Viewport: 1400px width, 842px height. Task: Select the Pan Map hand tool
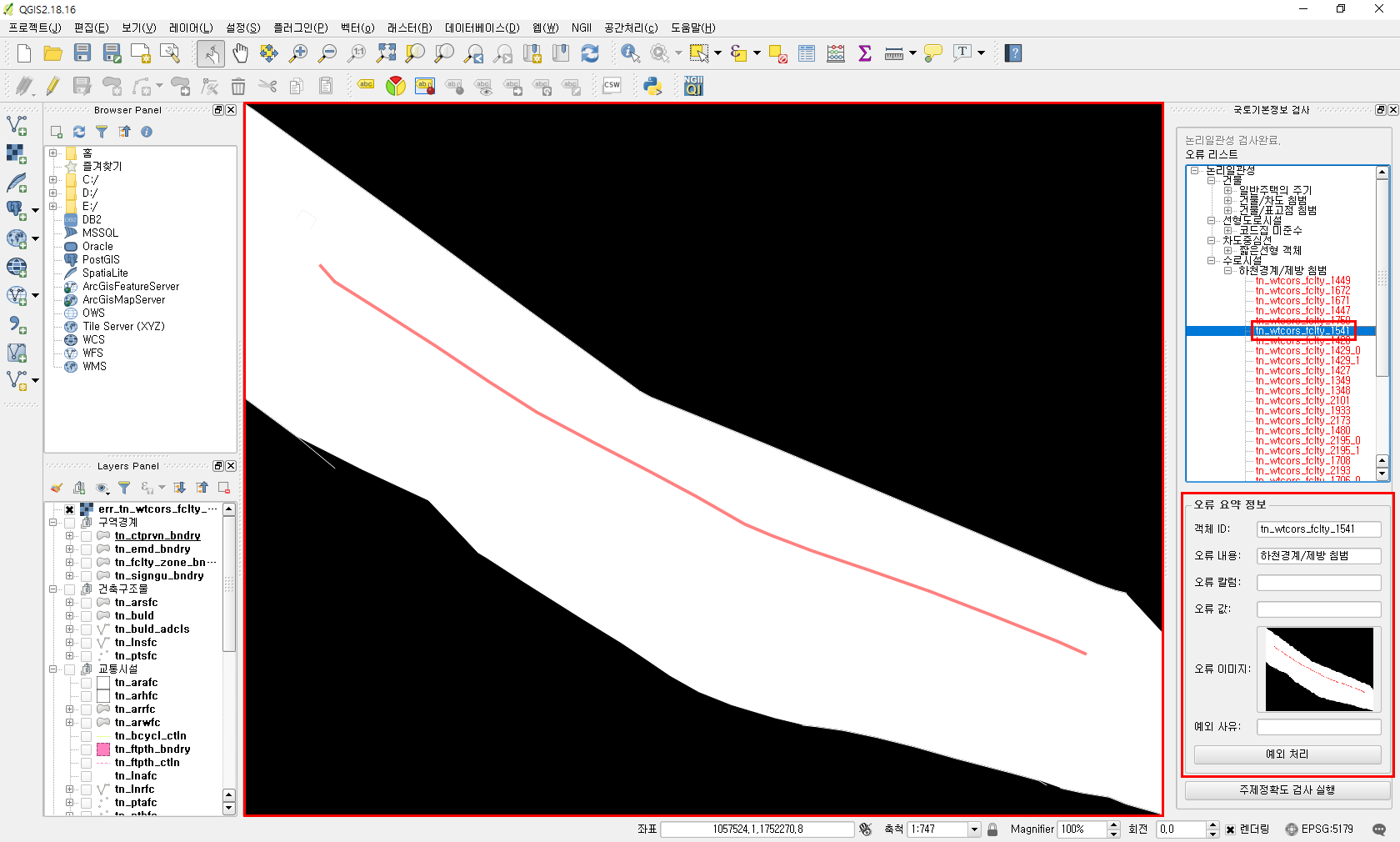(240, 53)
